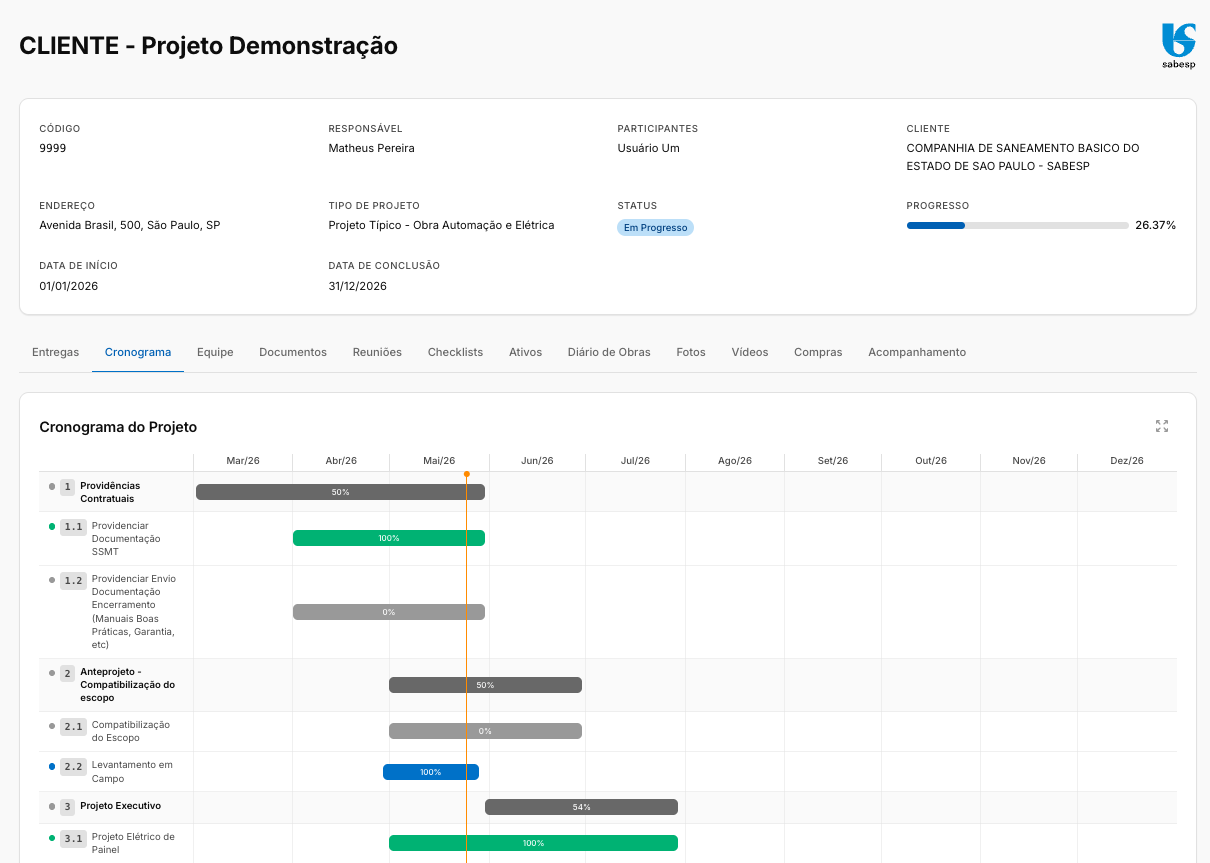This screenshot has height=863, width=1210.
Task: Click the 0% Gantt bar for task 1.2
Action: tap(389, 612)
